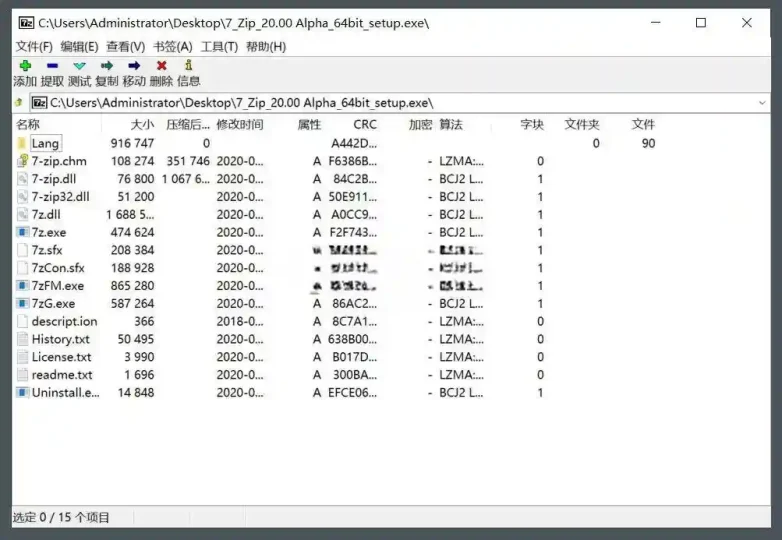Click the Info (信息) toolbar icon
This screenshot has width=782, height=540.
(x=189, y=65)
